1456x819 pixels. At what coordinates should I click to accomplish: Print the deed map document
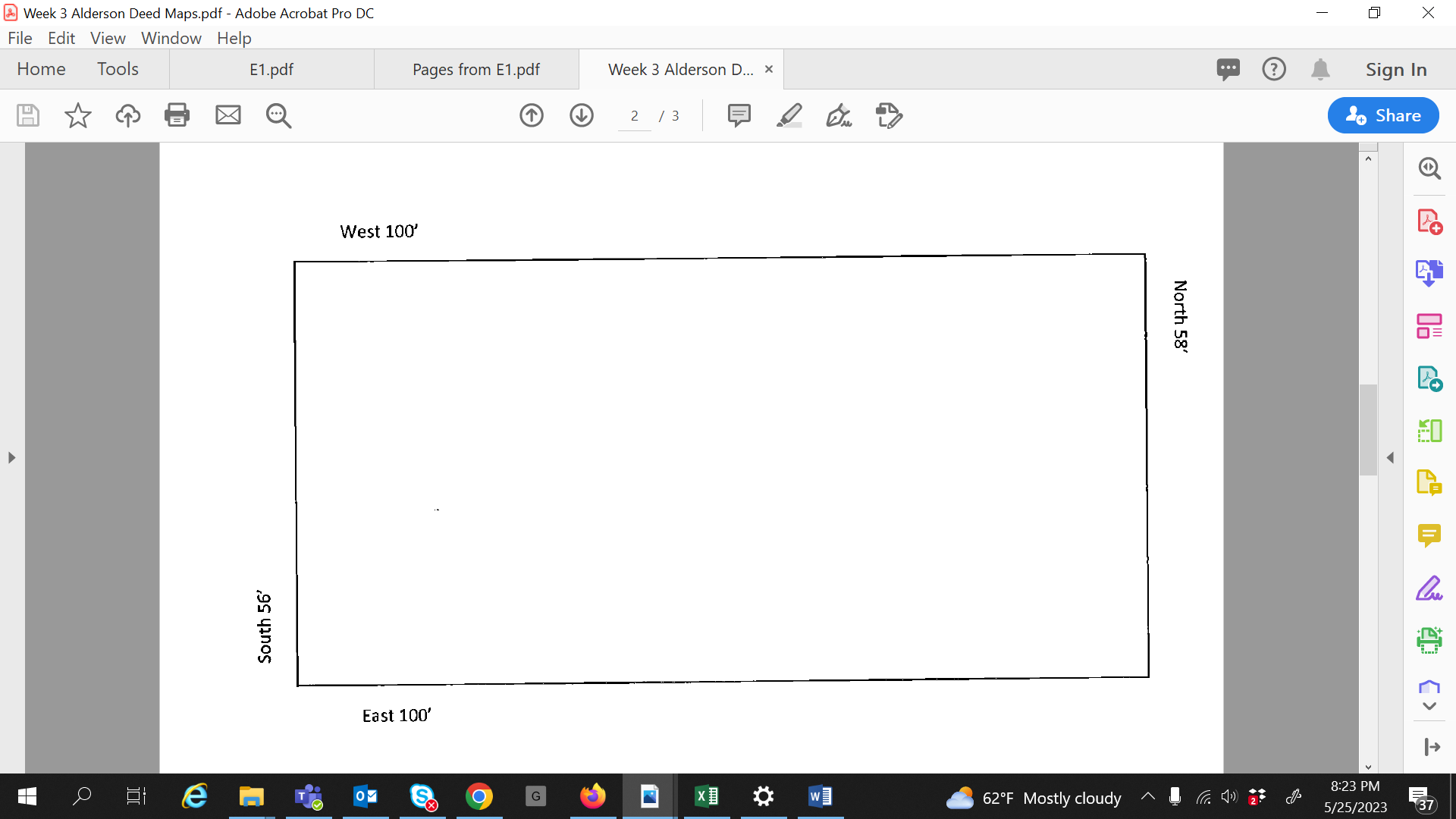177,115
